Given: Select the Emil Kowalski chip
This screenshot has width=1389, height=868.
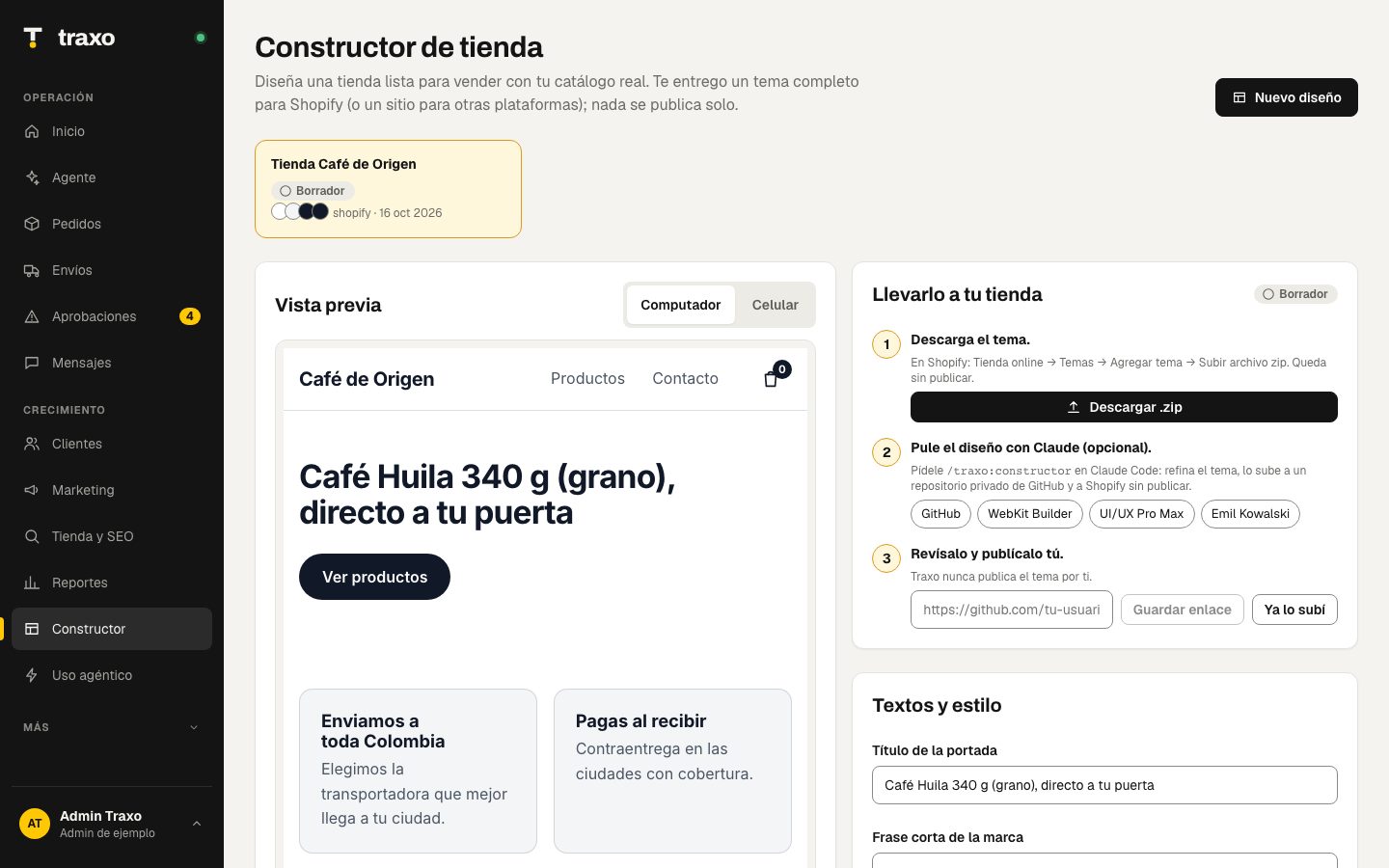Looking at the screenshot, I should point(1250,514).
